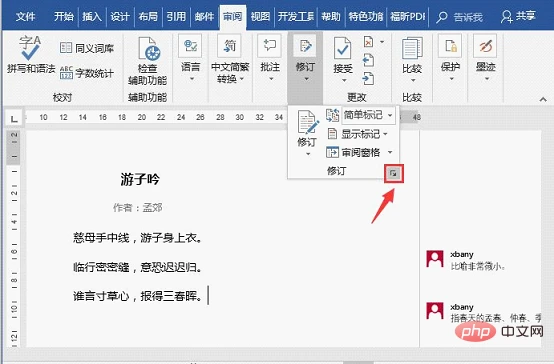Click the line 临行密密缝，意恐迟迟归。
Screen dimensions: 554x364
click(138, 267)
